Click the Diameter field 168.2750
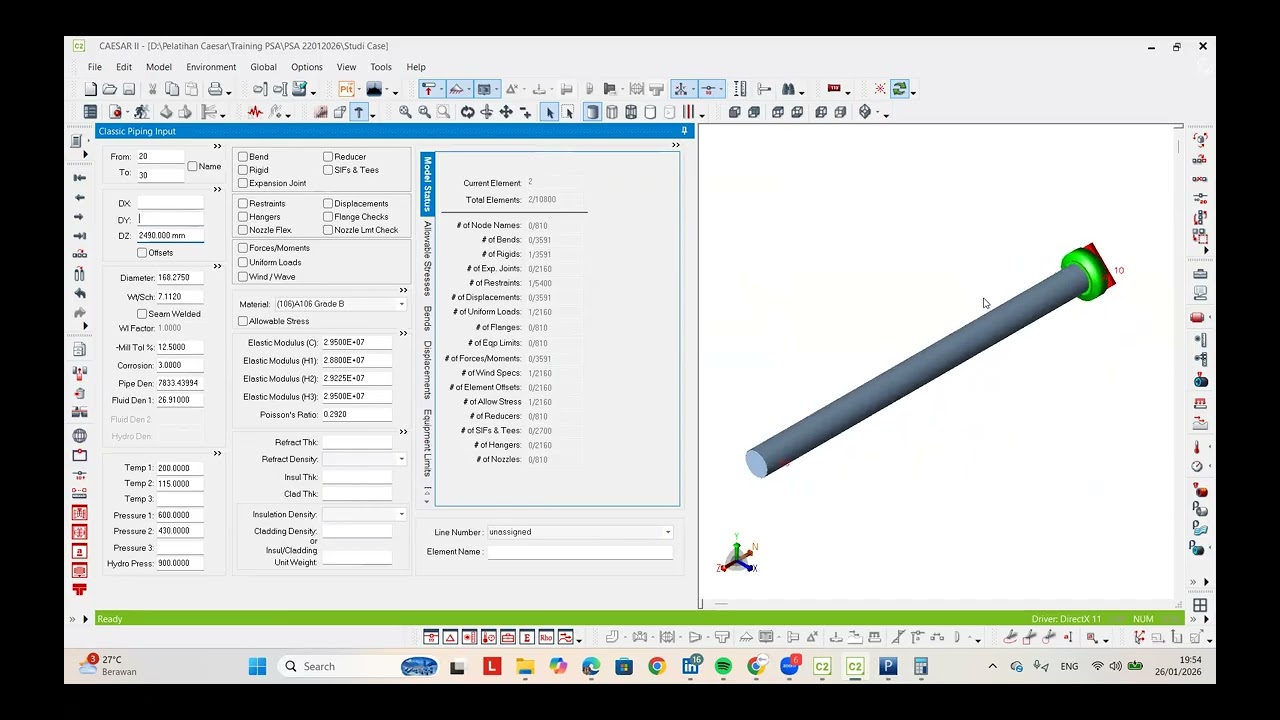1280x720 pixels. (x=179, y=278)
